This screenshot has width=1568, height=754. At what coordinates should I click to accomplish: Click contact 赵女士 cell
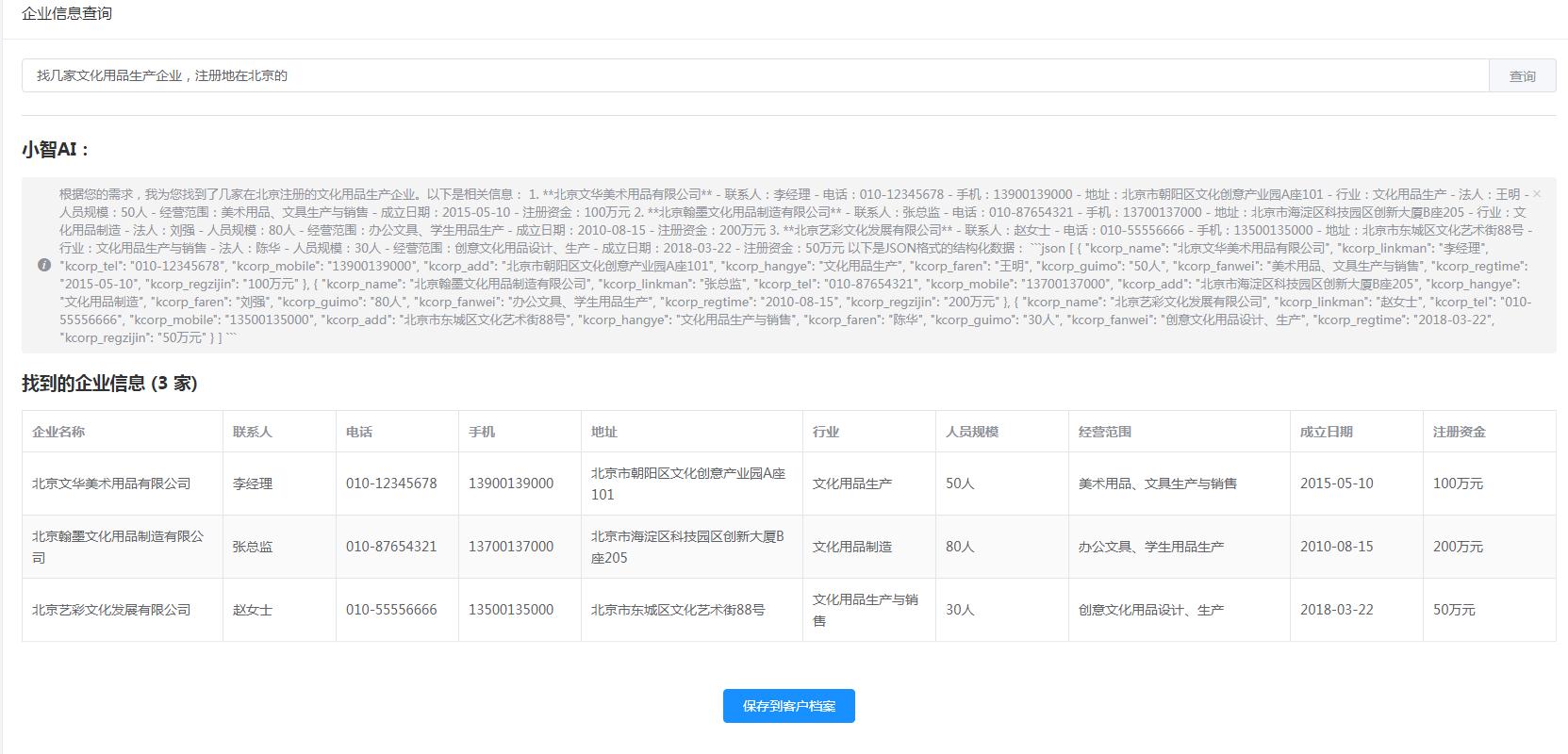point(253,610)
